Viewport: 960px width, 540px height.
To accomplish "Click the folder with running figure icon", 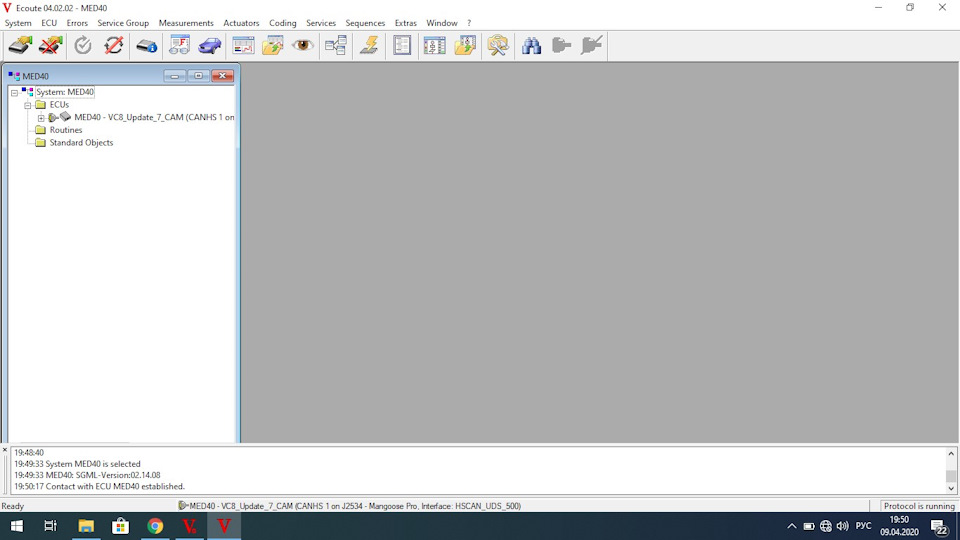I will click(465, 45).
